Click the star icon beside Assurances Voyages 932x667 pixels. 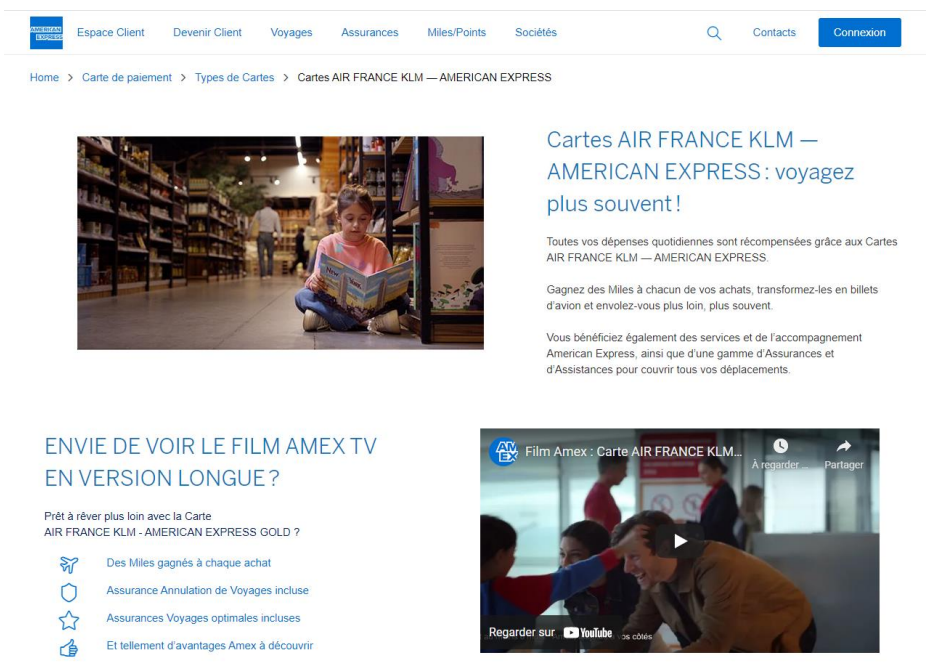pyautogui.click(x=69, y=620)
